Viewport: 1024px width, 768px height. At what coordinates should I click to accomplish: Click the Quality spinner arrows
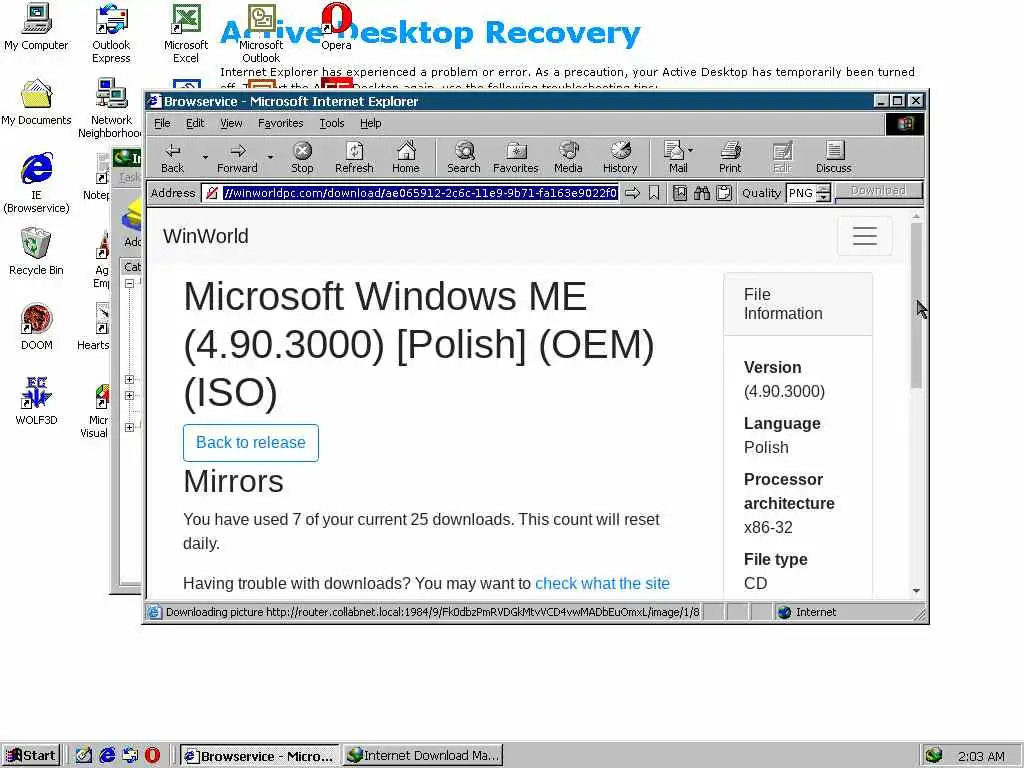click(824, 193)
